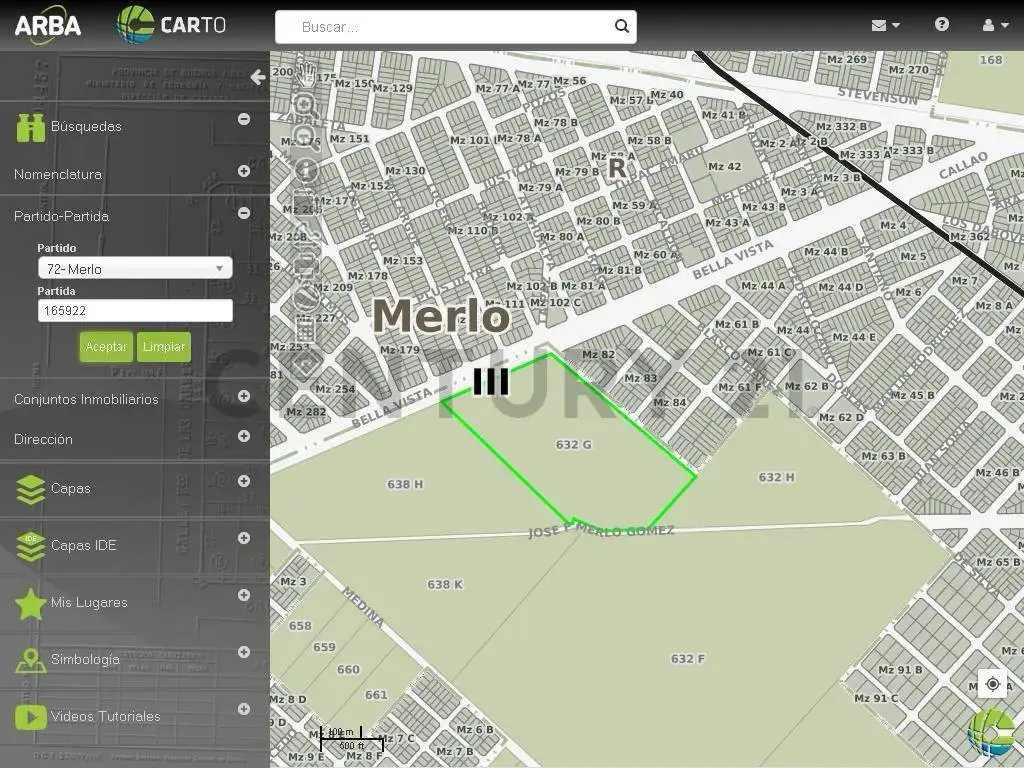Expand the Dirección search section
Image resolution: width=1024 pixels, height=768 pixels.
point(243,436)
